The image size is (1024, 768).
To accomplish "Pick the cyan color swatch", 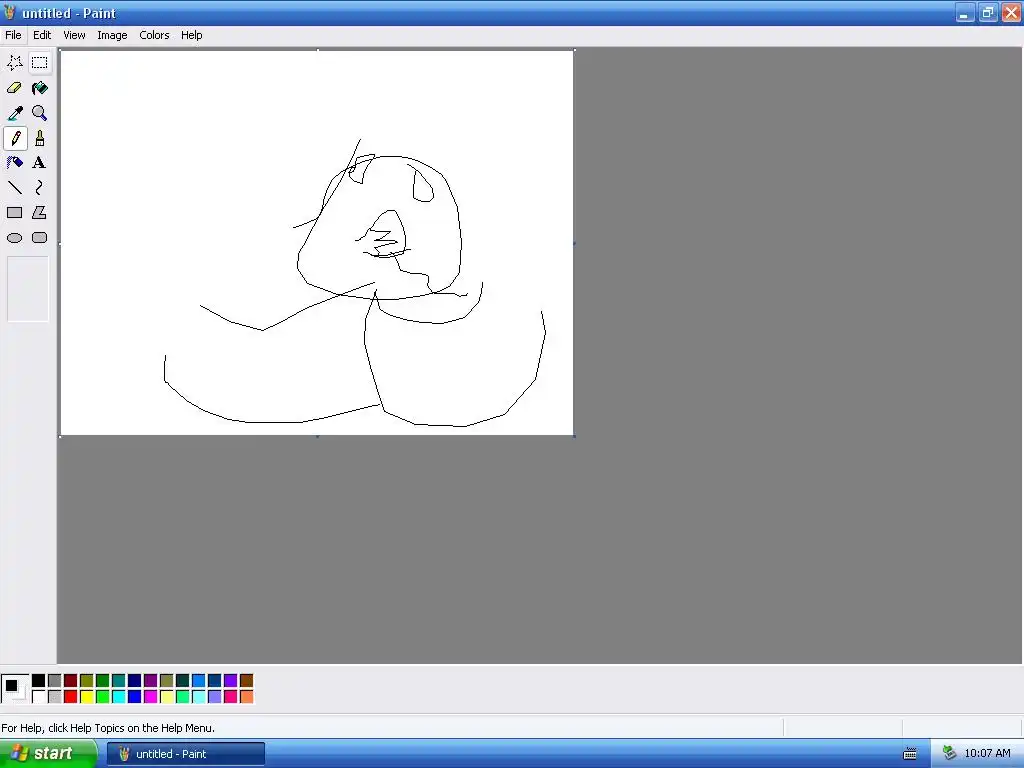I will pos(119,697).
